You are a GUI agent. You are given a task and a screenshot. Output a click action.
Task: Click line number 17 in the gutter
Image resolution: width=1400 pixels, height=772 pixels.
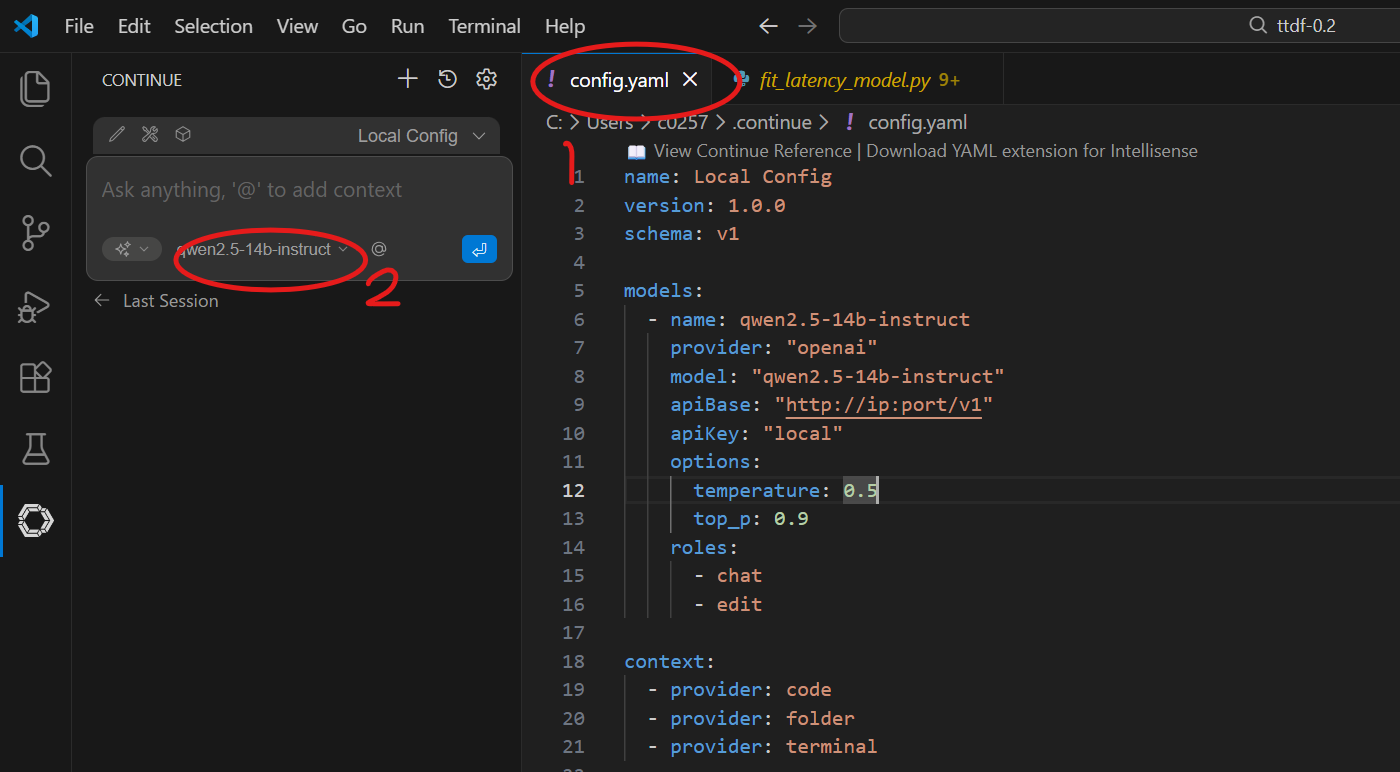coord(572,633)
